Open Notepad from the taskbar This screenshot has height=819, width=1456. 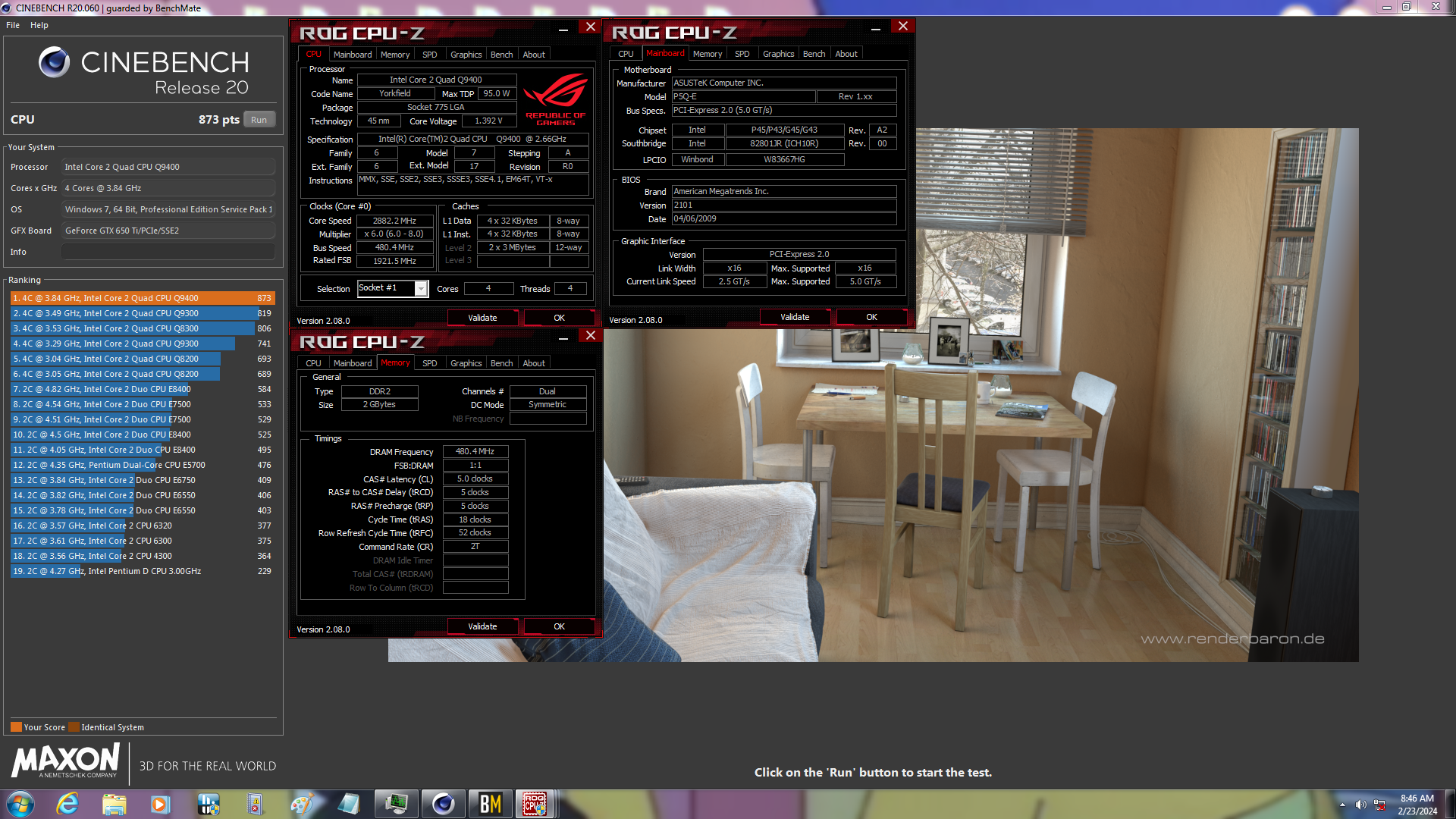(x=349, y=804)
